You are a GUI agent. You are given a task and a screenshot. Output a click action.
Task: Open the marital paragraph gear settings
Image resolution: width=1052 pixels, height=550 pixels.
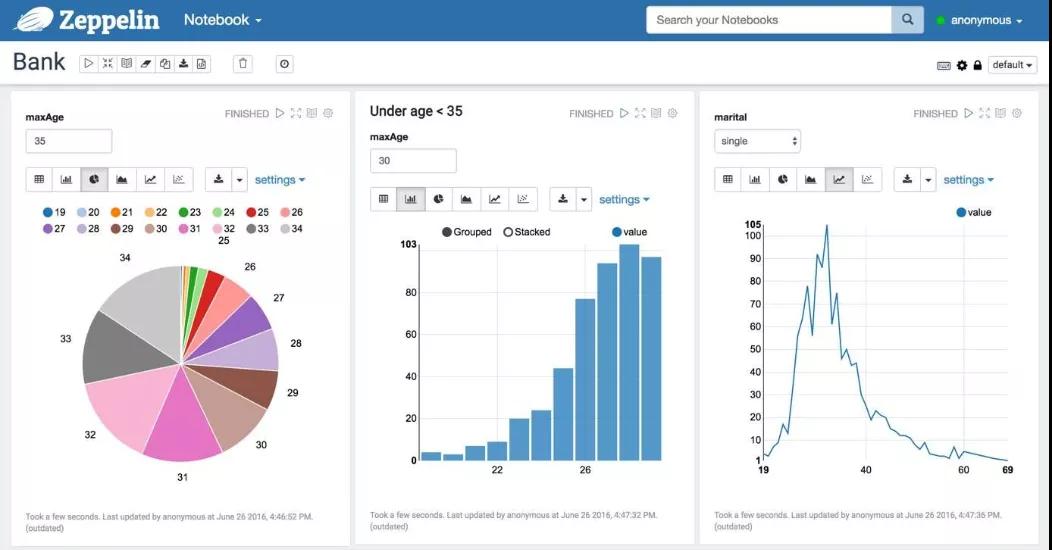coord(1016,113)
